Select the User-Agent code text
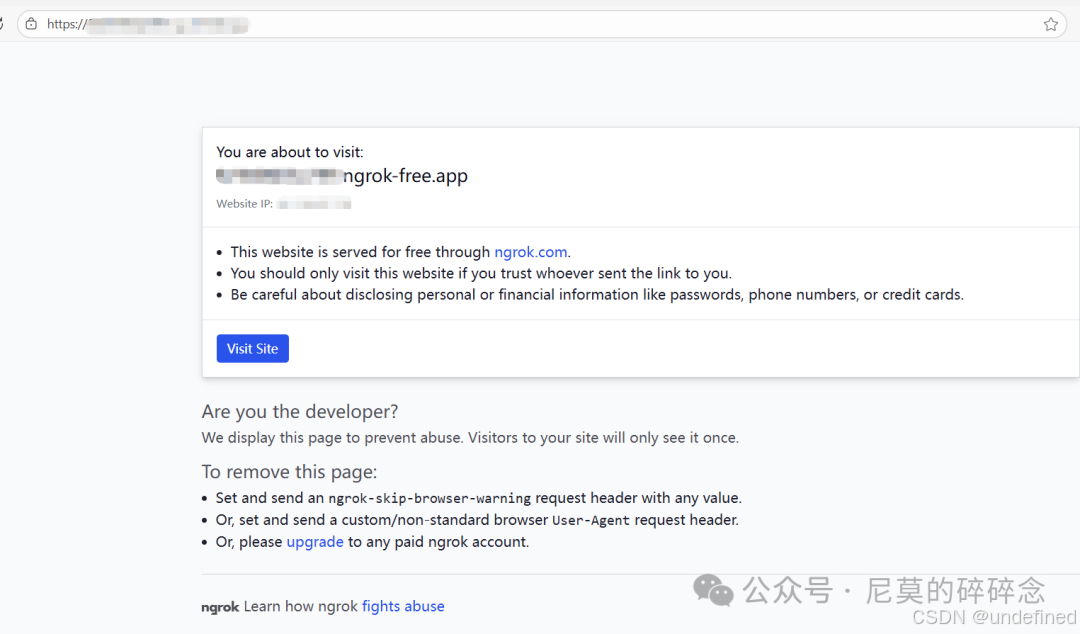The width and height of the screenshot is (1080, 634). pyautogui.click(x=590, y=520)
